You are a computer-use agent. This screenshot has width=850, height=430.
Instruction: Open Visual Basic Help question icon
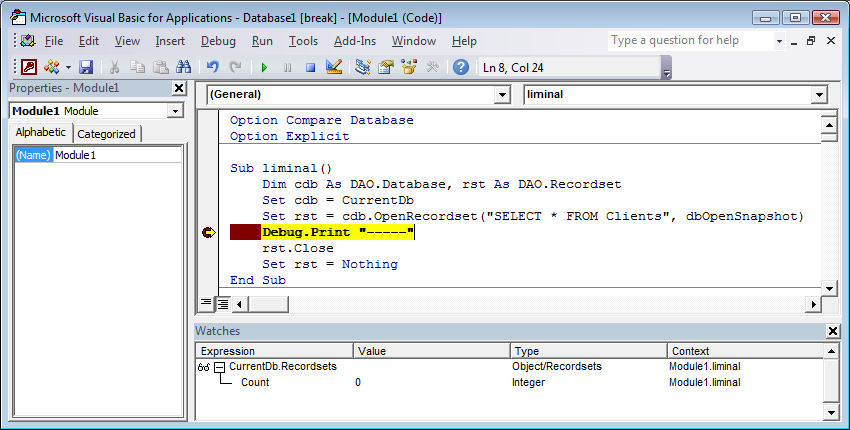461,67
